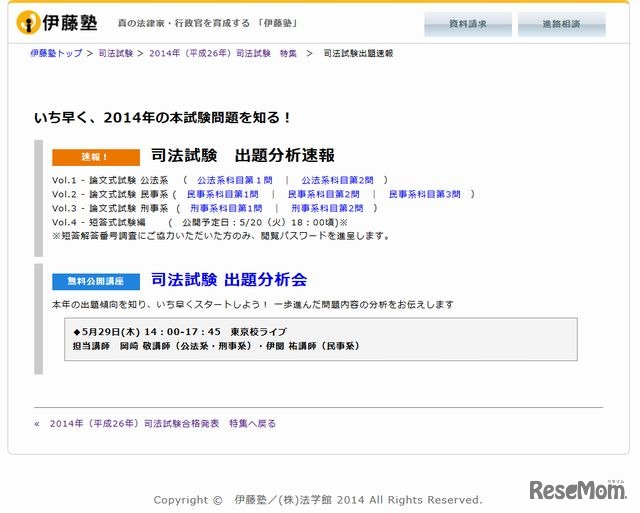Go to 伊藤塾トップ breadcrumb link
The width and height of the screenshot is (640, 513).
point(56,53)
